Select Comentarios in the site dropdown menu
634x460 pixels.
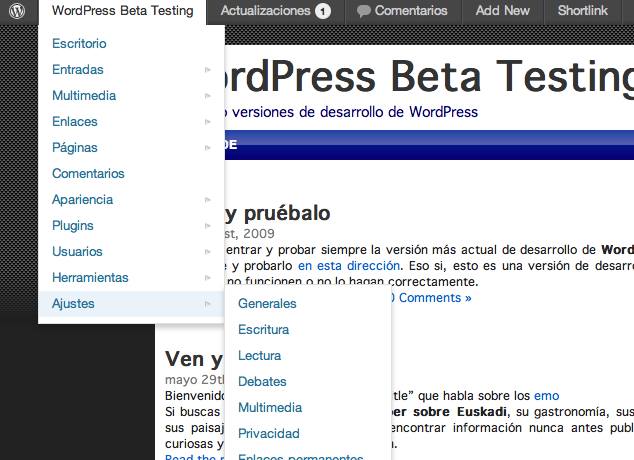point(88,174)
